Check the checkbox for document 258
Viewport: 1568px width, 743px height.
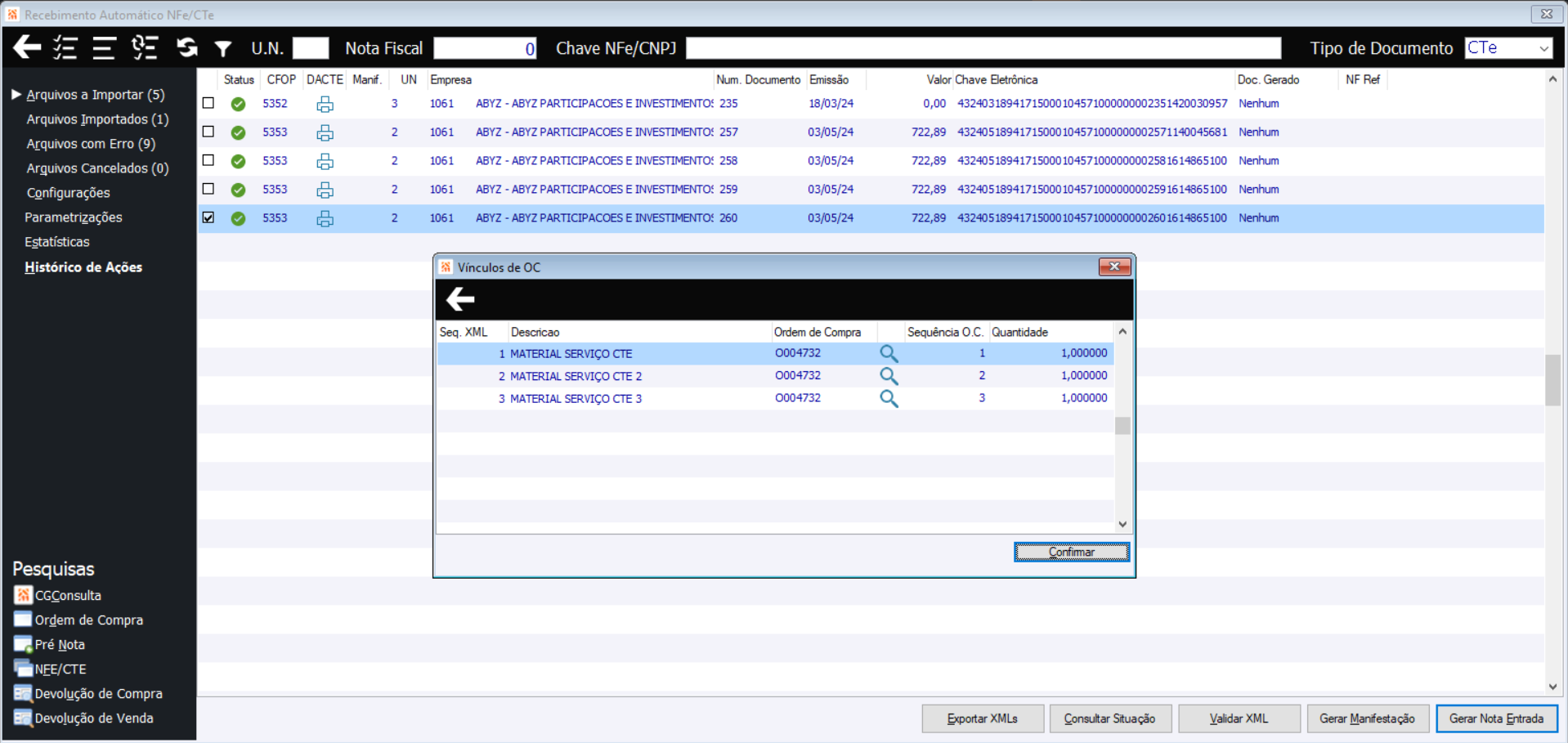(x=208, y=160)
